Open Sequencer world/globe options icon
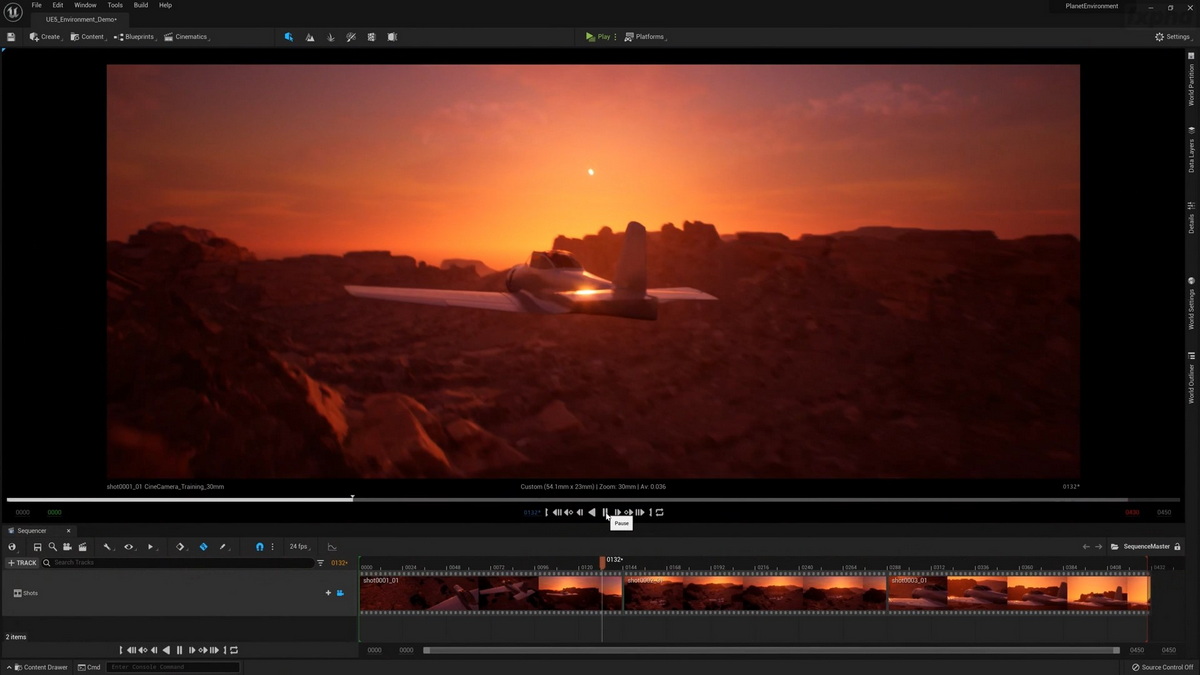Viewport: 1200px width, 675px height. click(12, 547)
